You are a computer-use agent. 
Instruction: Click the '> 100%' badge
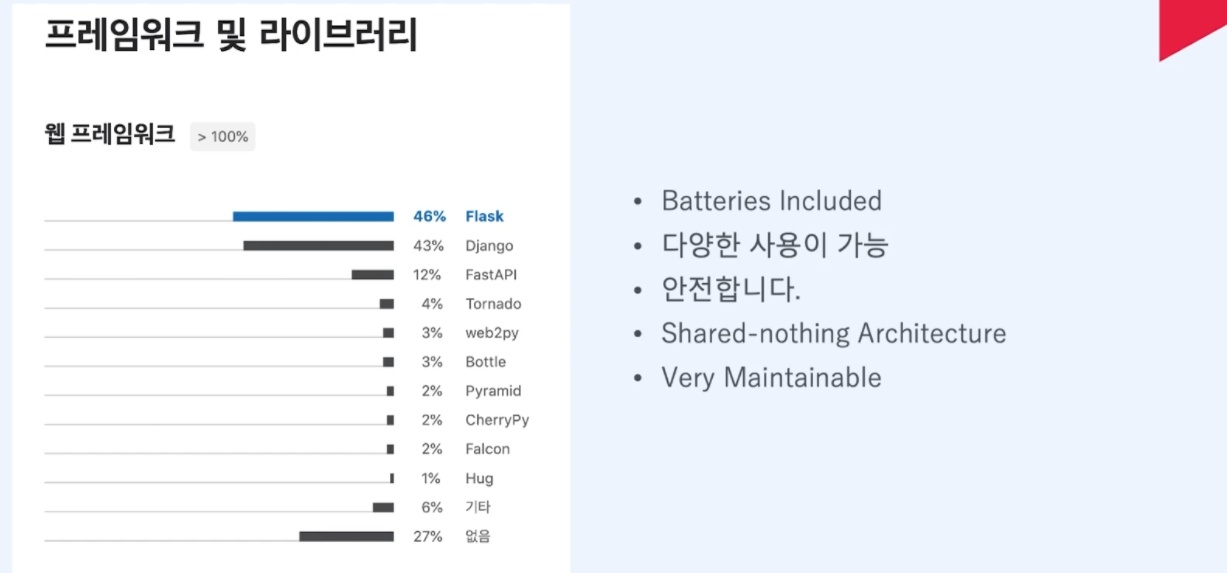pyautogui.click(x=223, y=136)
